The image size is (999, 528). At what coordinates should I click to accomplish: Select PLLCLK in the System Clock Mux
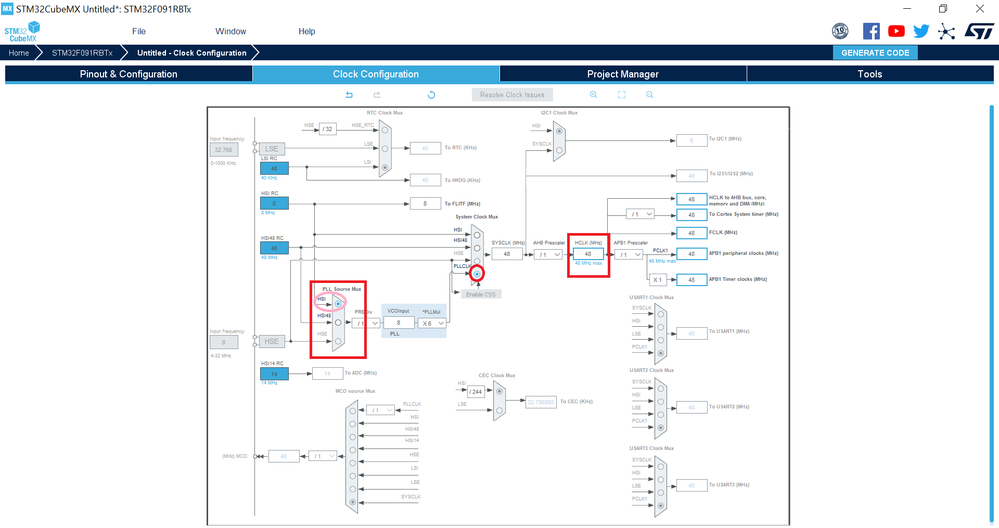tap(477, 274)
